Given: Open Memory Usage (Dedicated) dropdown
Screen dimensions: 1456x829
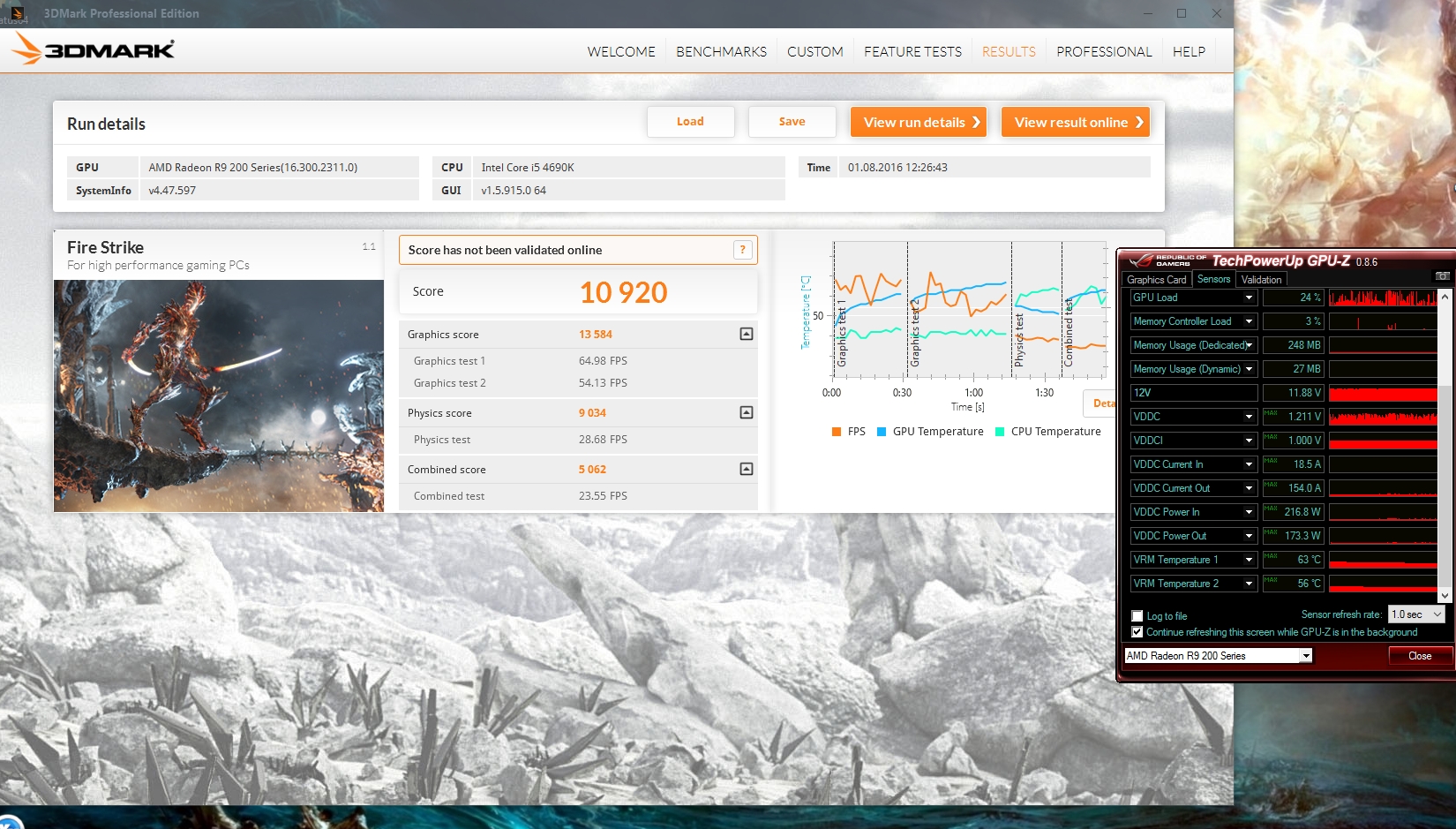Looking at the screenshot, I should coord(1249,345).
